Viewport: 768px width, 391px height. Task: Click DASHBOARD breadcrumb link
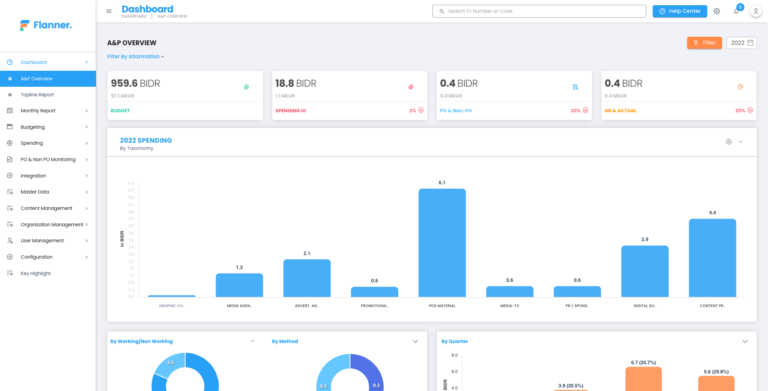tap(134, 16)
